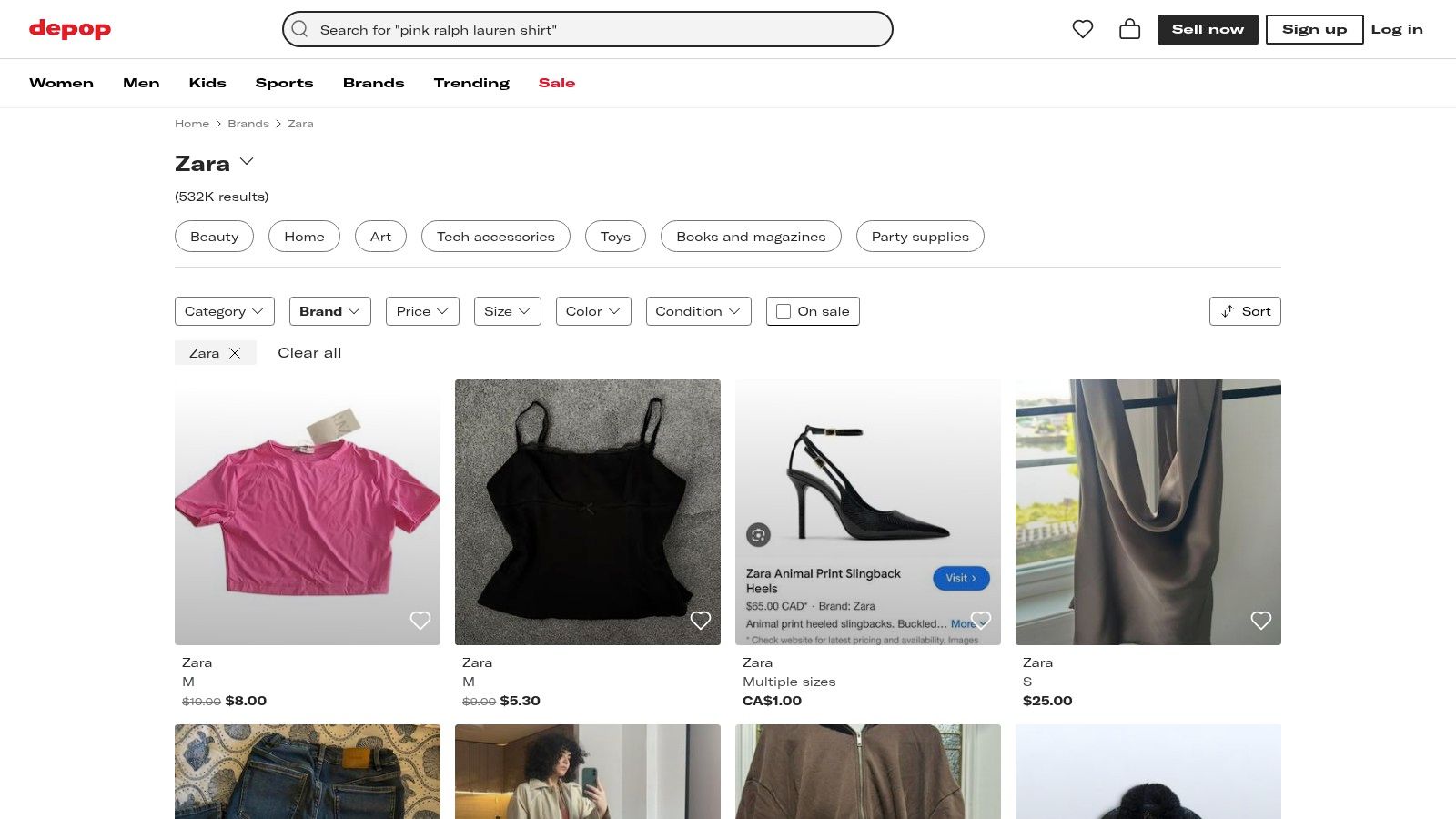Click inside the search input field
The image size is (1456, 819).
(x=546, y=29)
